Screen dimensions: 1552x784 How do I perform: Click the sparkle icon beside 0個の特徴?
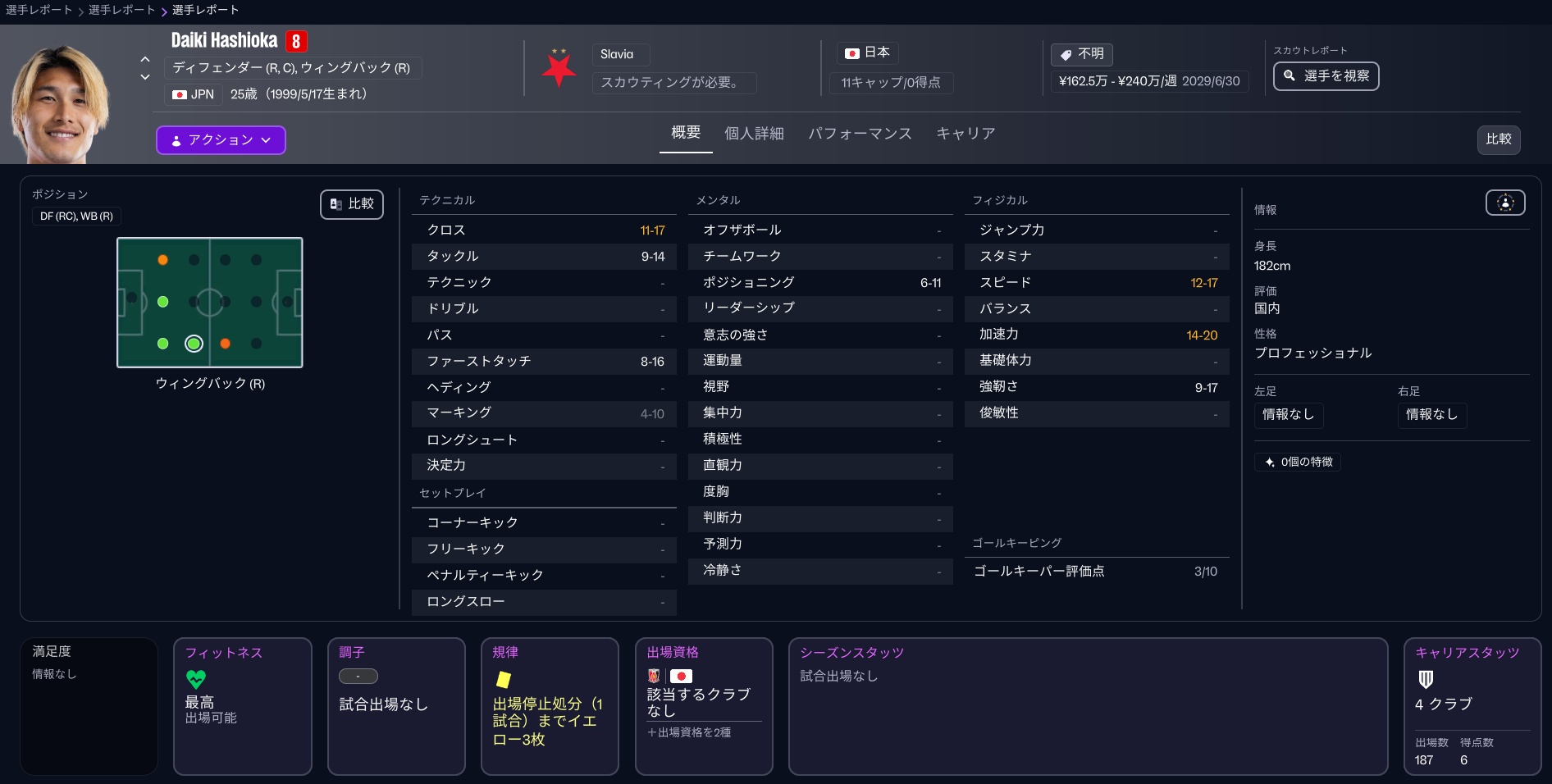(x=1270, y=463)
